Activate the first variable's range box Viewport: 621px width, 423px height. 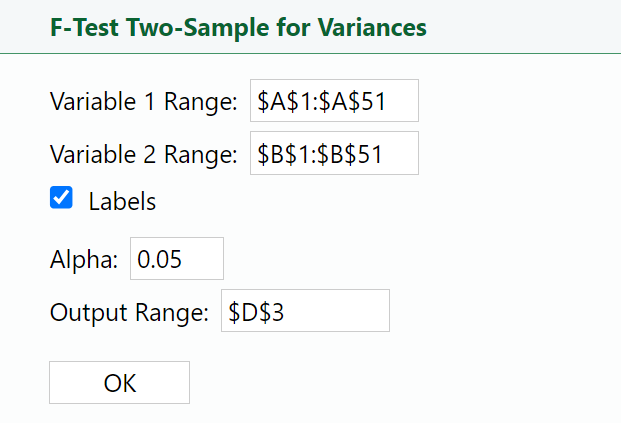[333, 101]
